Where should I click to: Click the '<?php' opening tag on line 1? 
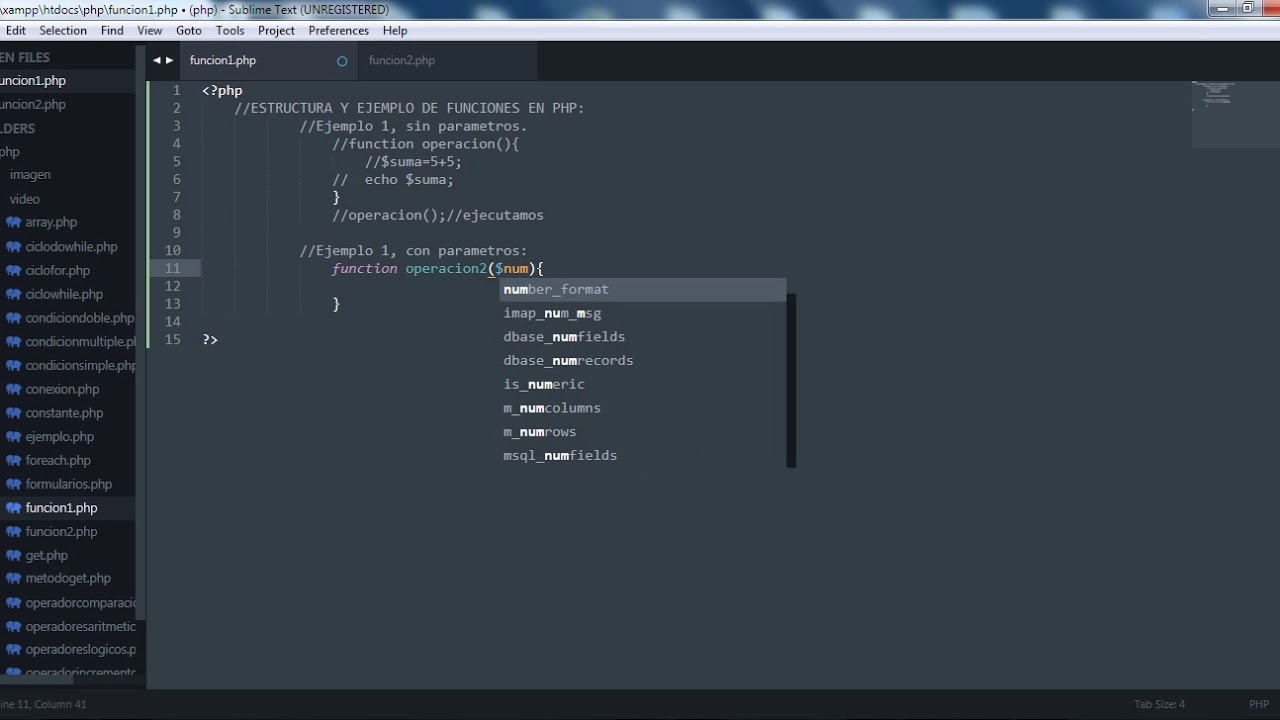pyautogui.click(x=222, y=91)
